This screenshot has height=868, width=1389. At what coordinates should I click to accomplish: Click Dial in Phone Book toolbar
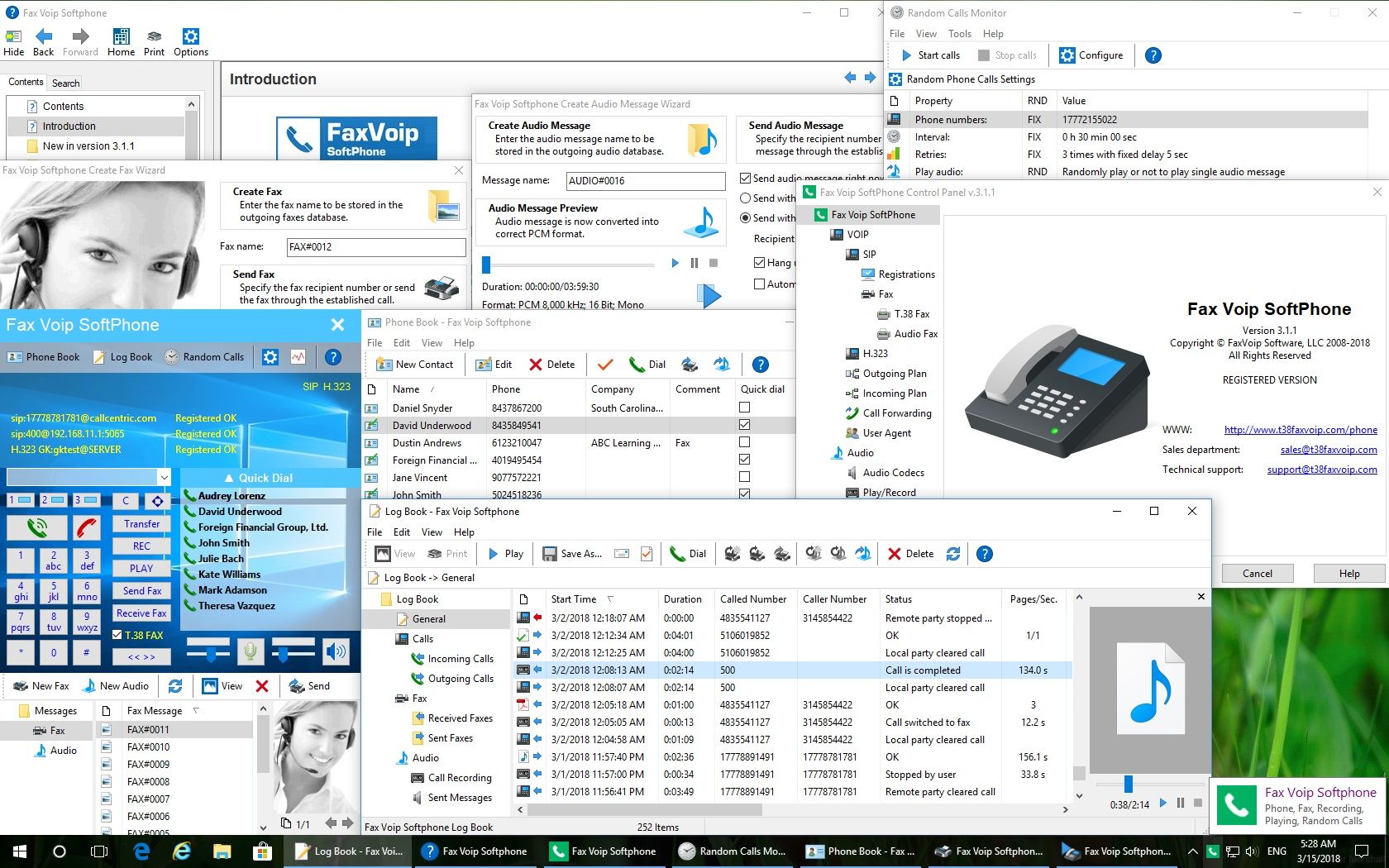click(x=647, y=365)
